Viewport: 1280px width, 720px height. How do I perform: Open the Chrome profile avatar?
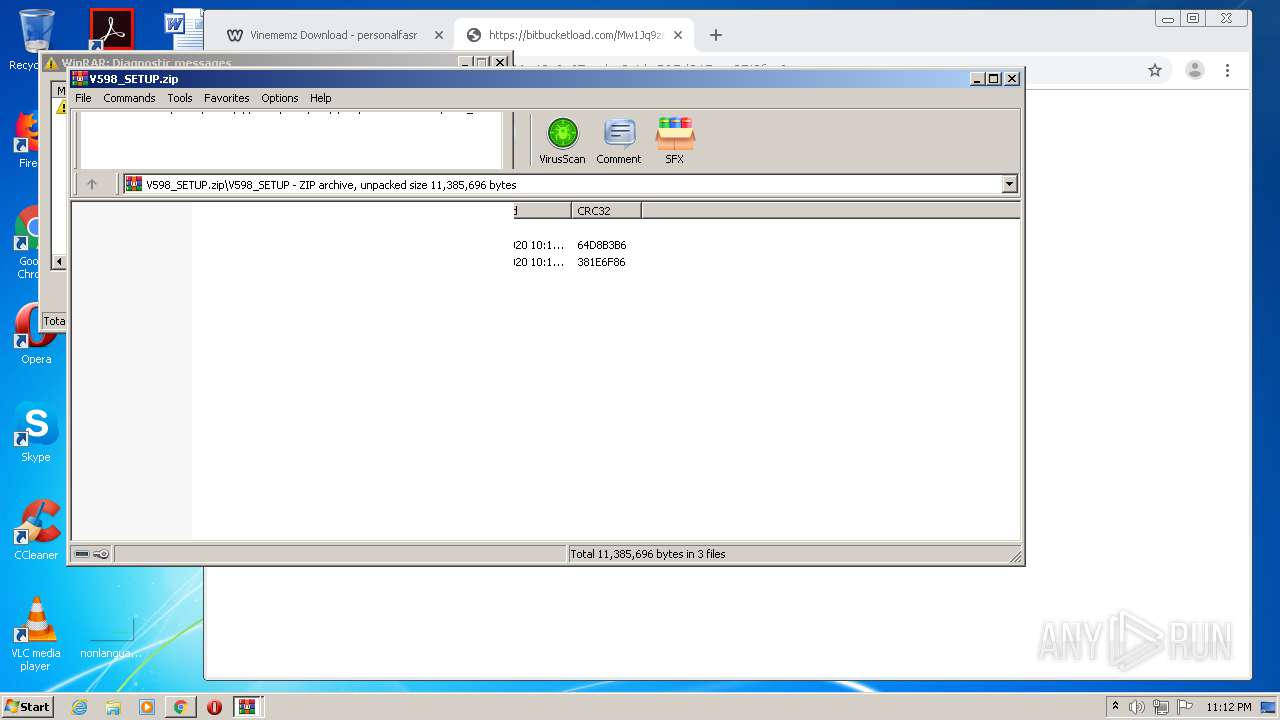pos(1194,70)
